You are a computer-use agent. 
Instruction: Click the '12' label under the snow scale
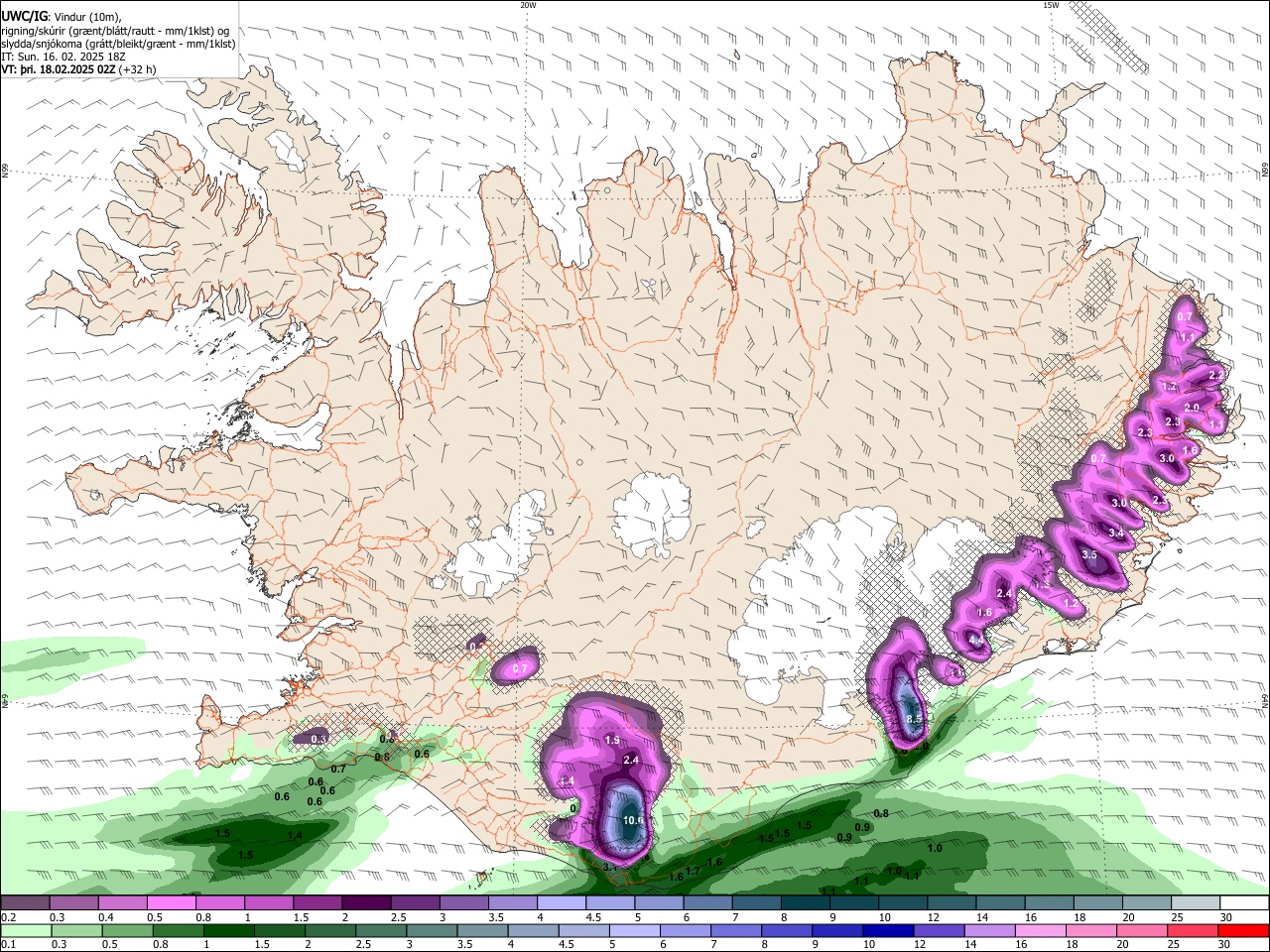point(932,917)
